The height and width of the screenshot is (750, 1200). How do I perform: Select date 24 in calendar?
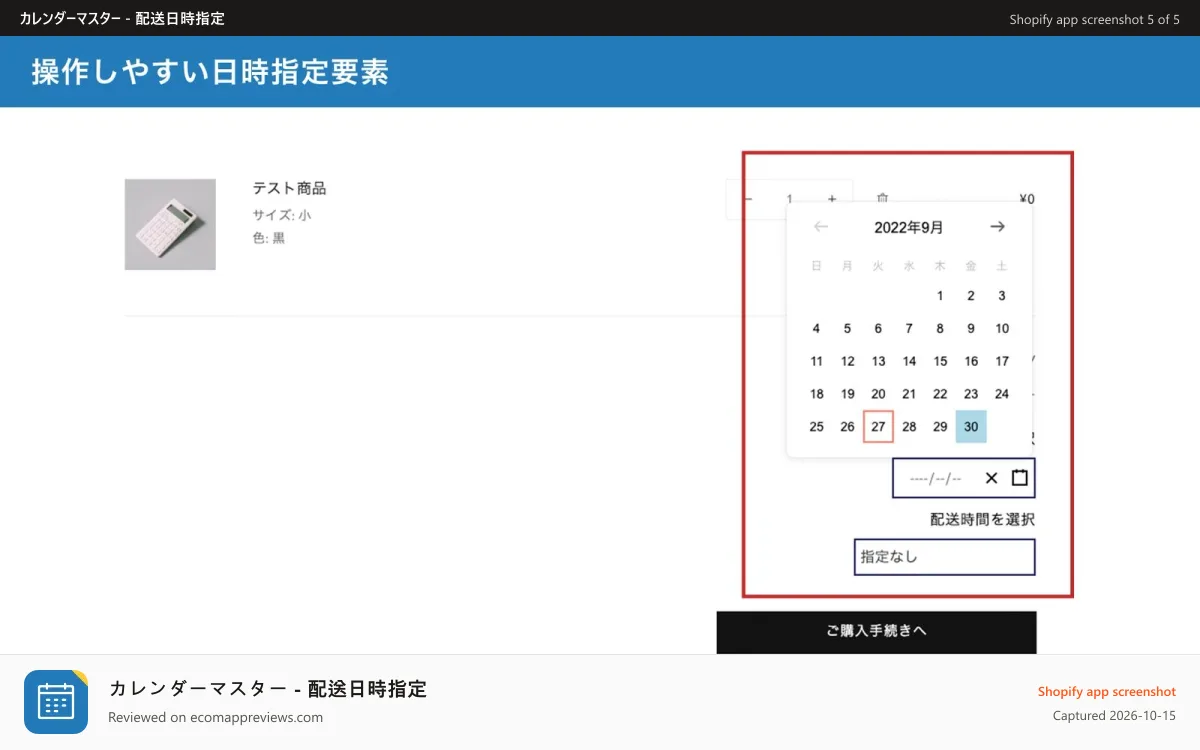[1002, 394]
